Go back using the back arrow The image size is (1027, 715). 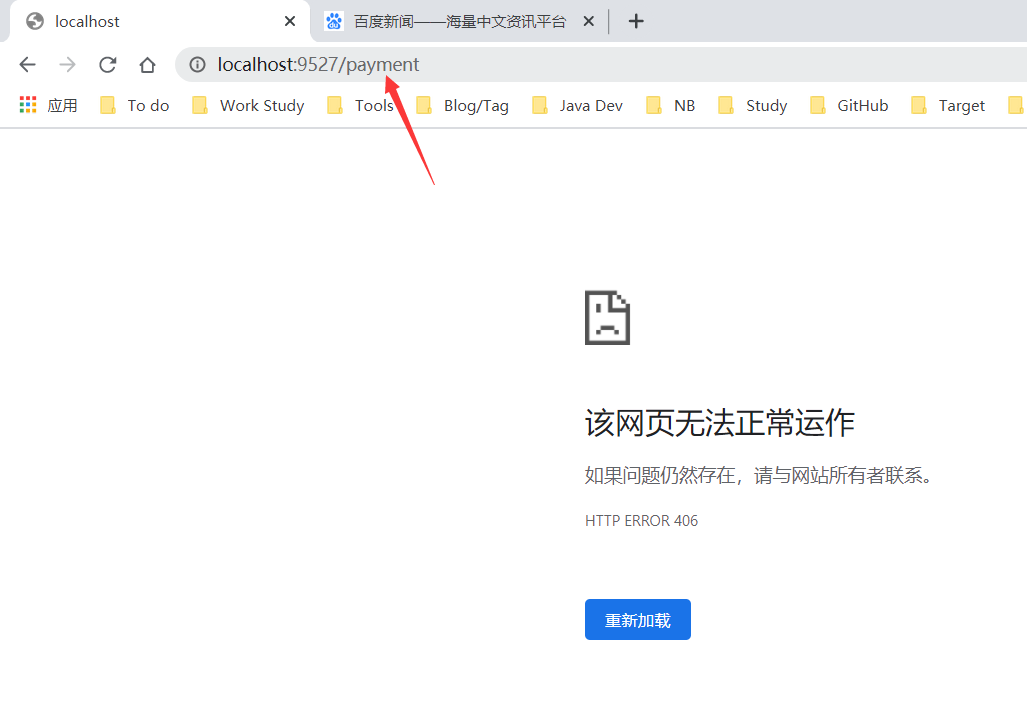[x=28, y=64]
